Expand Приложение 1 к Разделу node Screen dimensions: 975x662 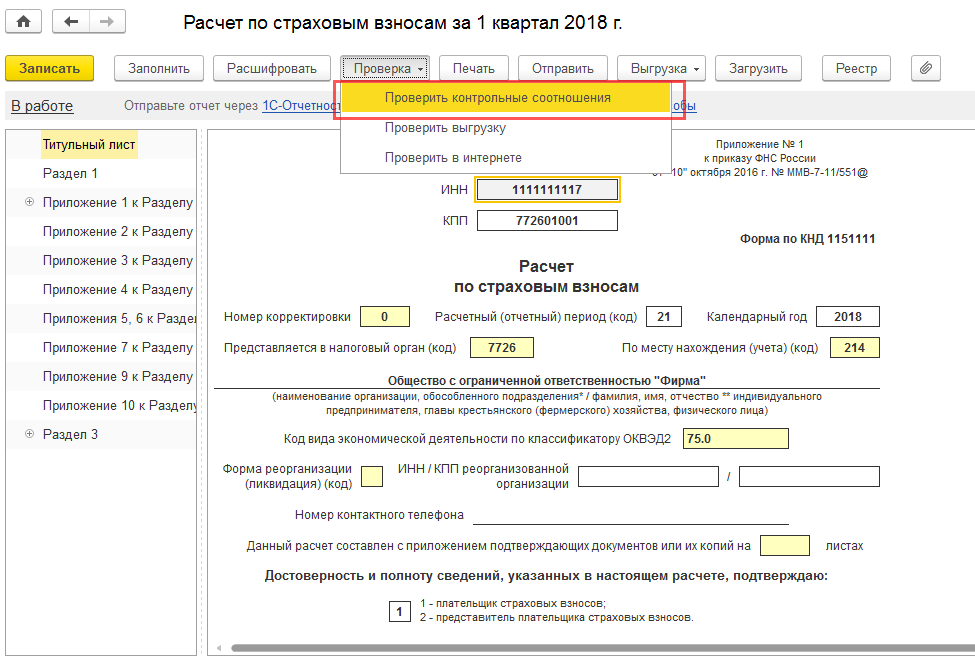[29, 202]
